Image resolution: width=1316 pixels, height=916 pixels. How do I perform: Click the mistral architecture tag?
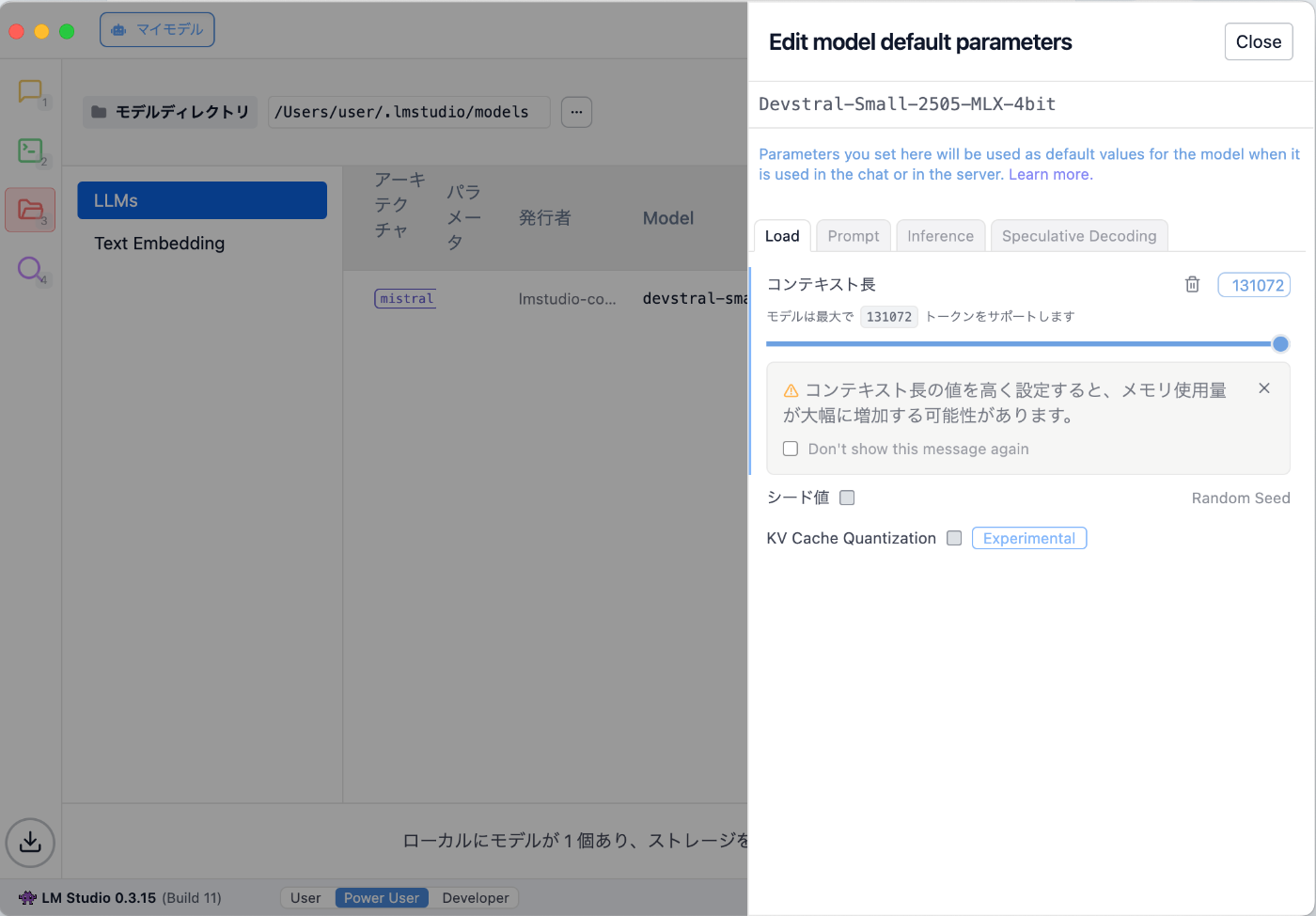(406, 299)
